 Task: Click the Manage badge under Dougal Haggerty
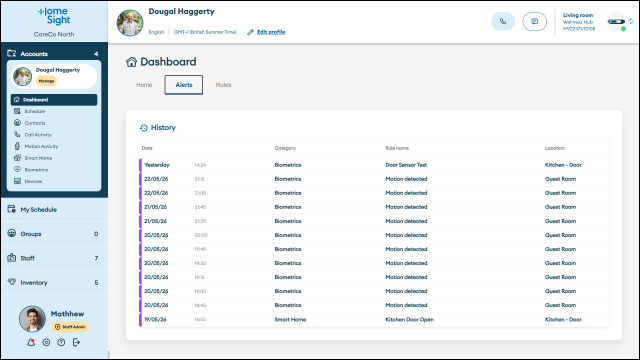[x=47, y=81]
